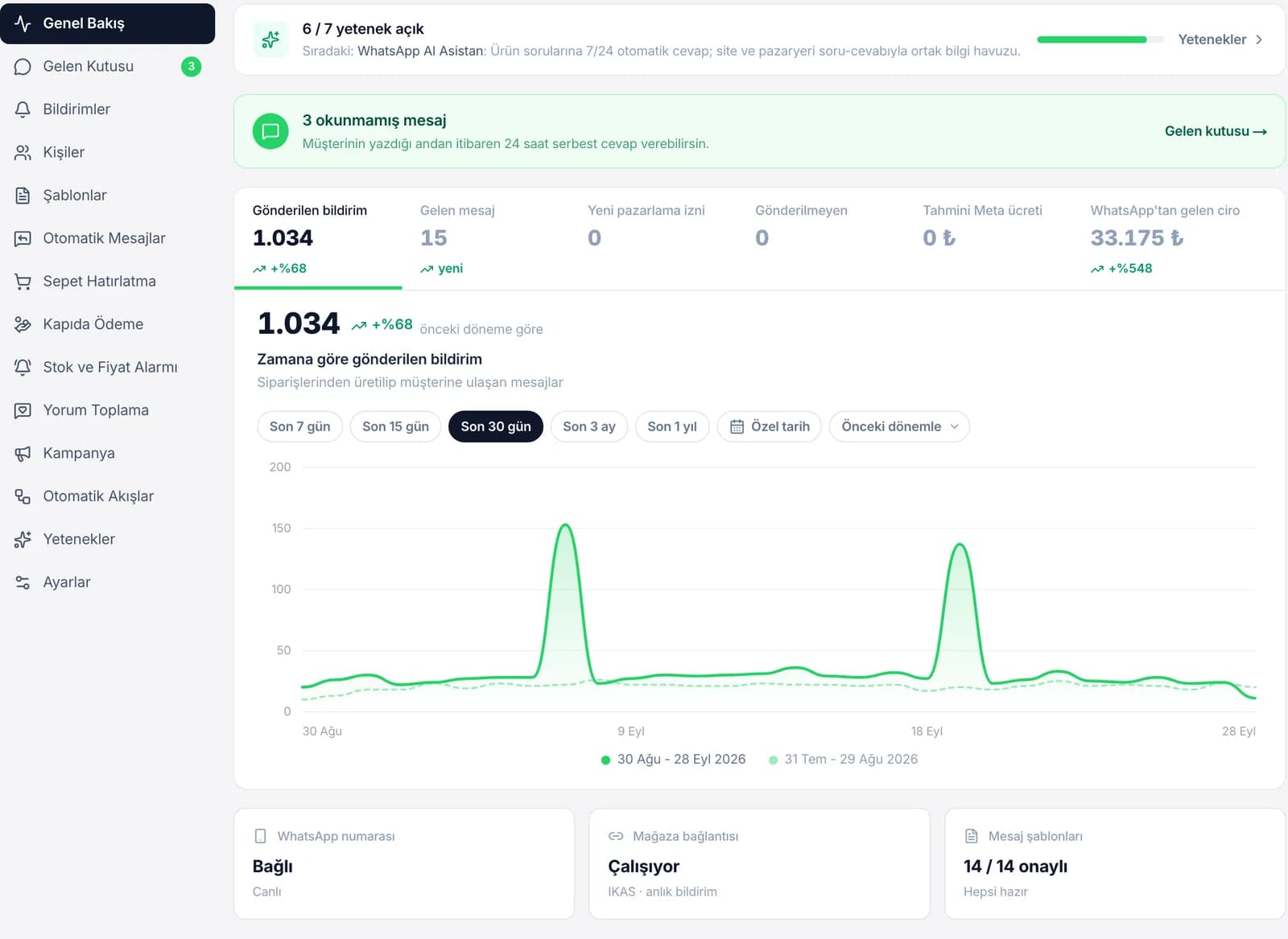Click the green yetenek progress bar
The width and height of the screenshot is (1288, 939).
1100,39
